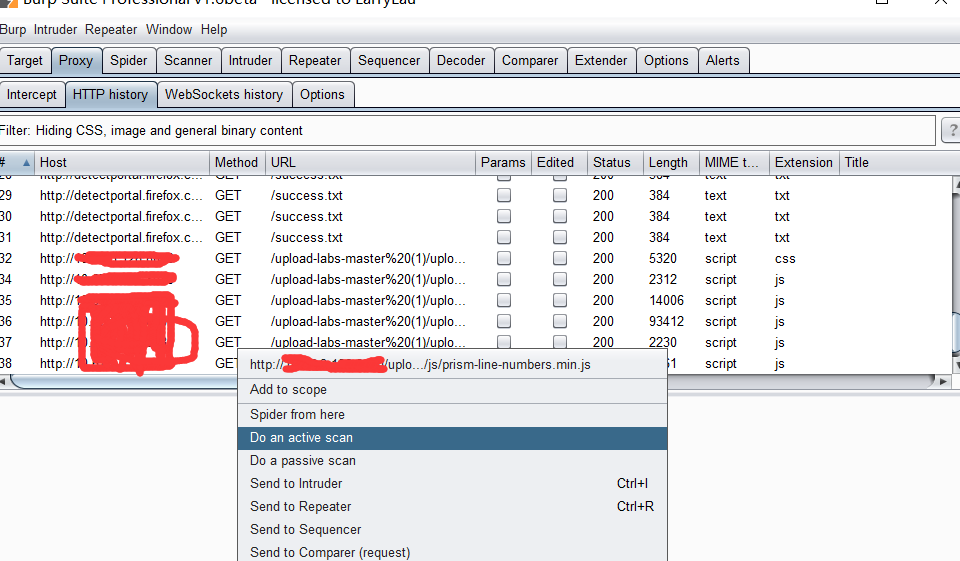Switch to the Scanner tab
960x561 pixels.
[x=188, y=61]
